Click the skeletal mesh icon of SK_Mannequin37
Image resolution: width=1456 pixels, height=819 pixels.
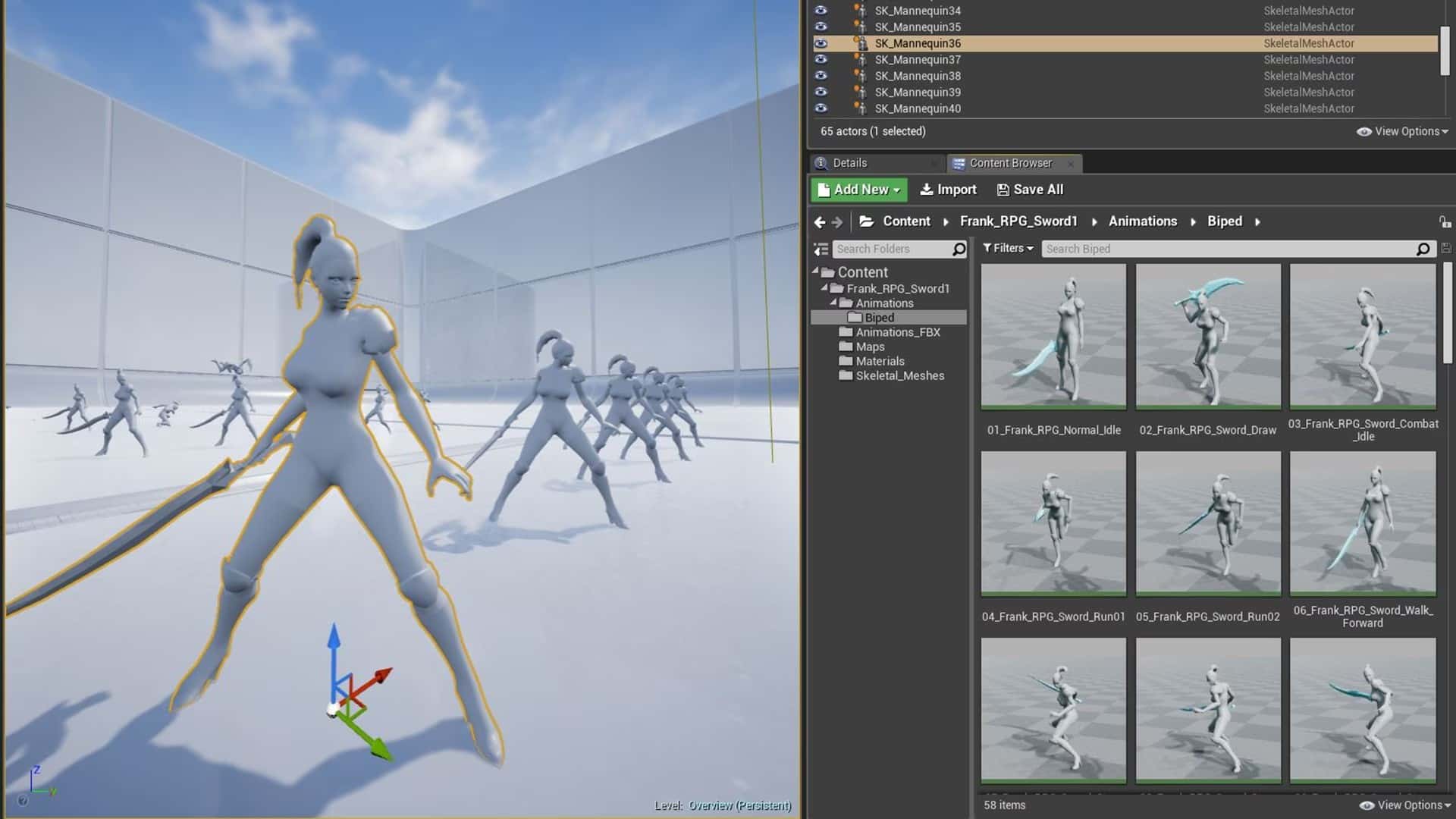coord(860,59)
